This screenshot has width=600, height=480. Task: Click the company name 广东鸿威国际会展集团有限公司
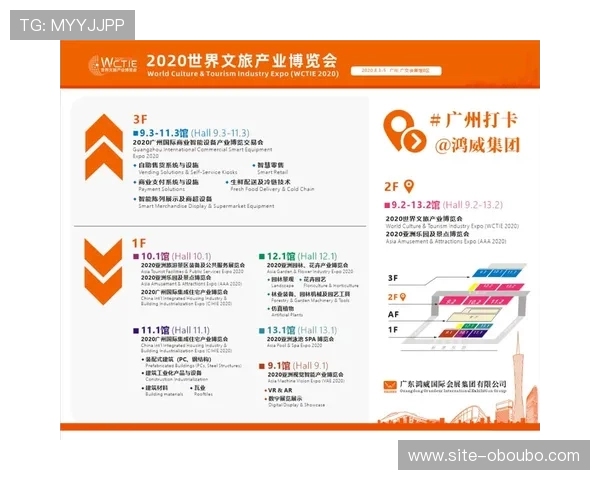[x=453, y=384]
